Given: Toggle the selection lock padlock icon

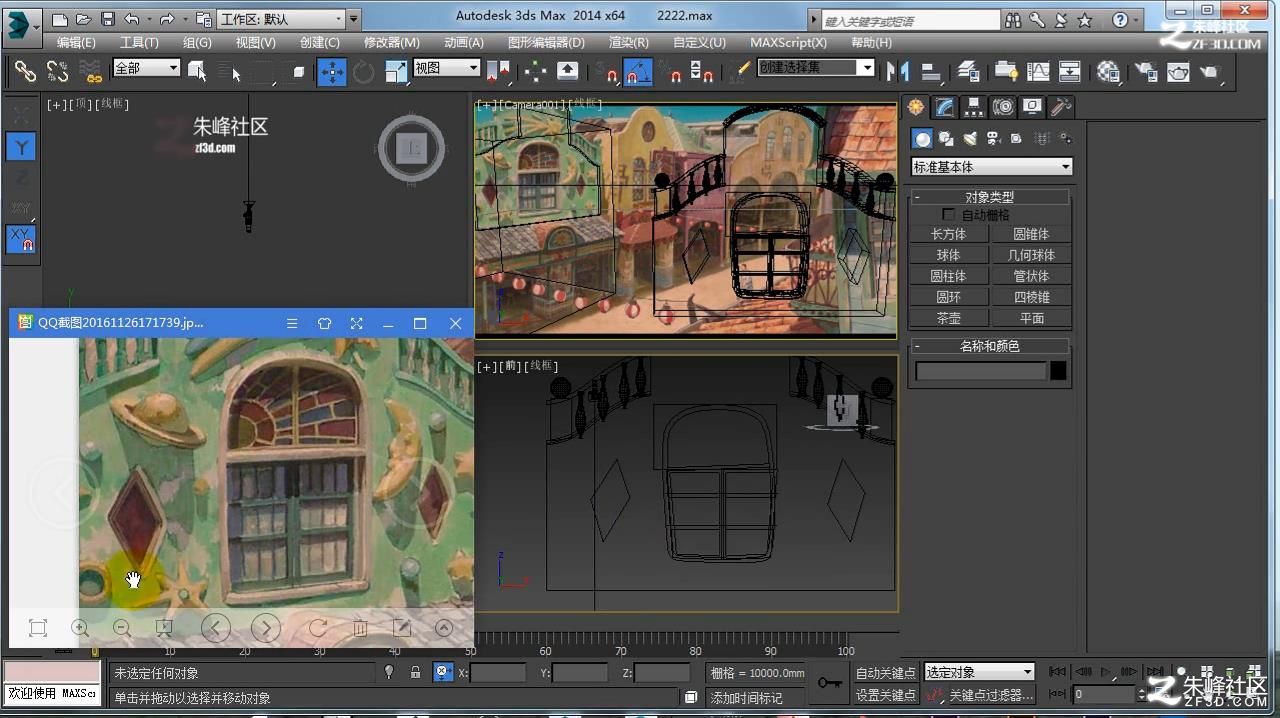Looking at the screenshot, I should (x=415, y=673).
